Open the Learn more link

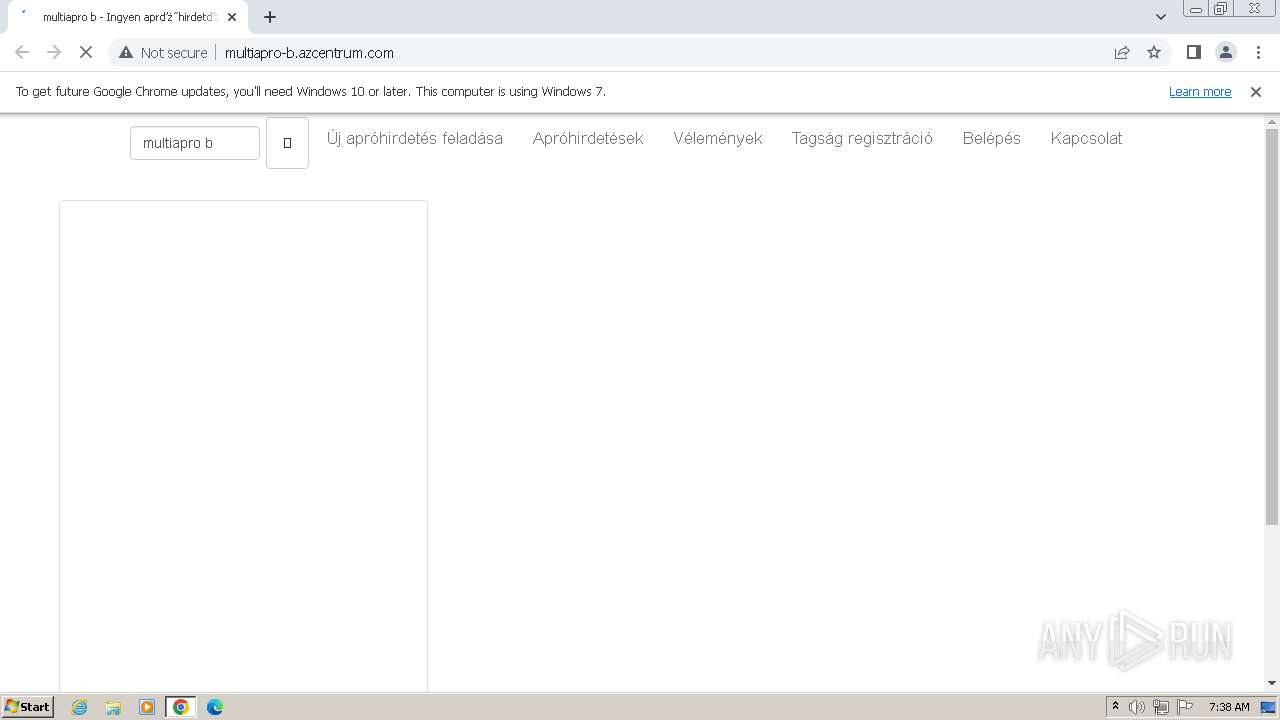click(1200, 91)
